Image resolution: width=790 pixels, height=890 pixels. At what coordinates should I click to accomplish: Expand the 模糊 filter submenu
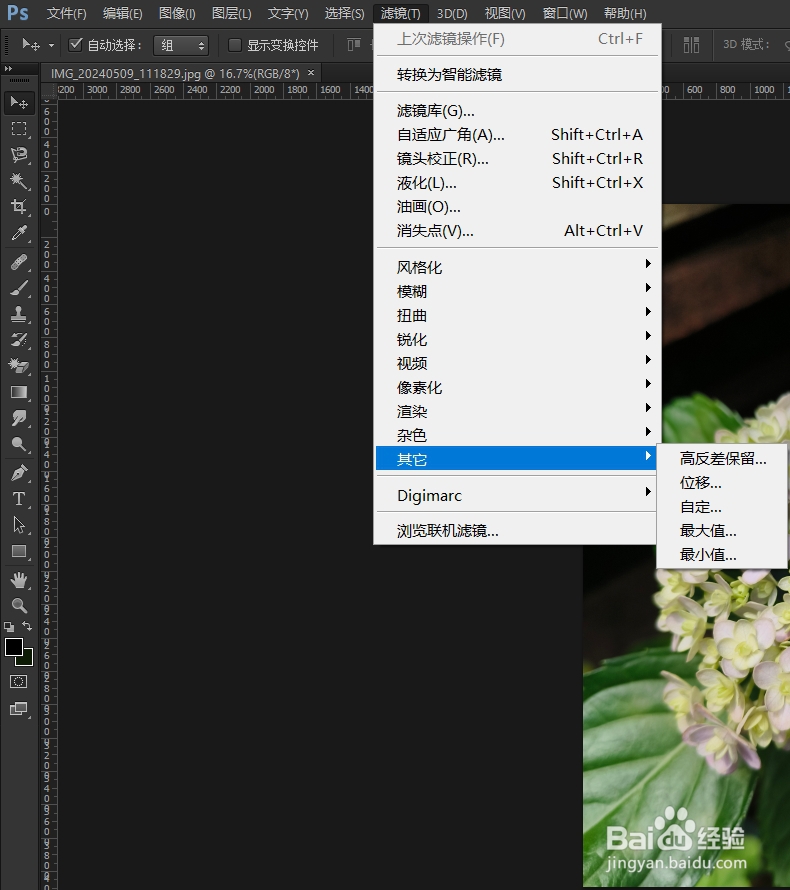tap(517, 291)
